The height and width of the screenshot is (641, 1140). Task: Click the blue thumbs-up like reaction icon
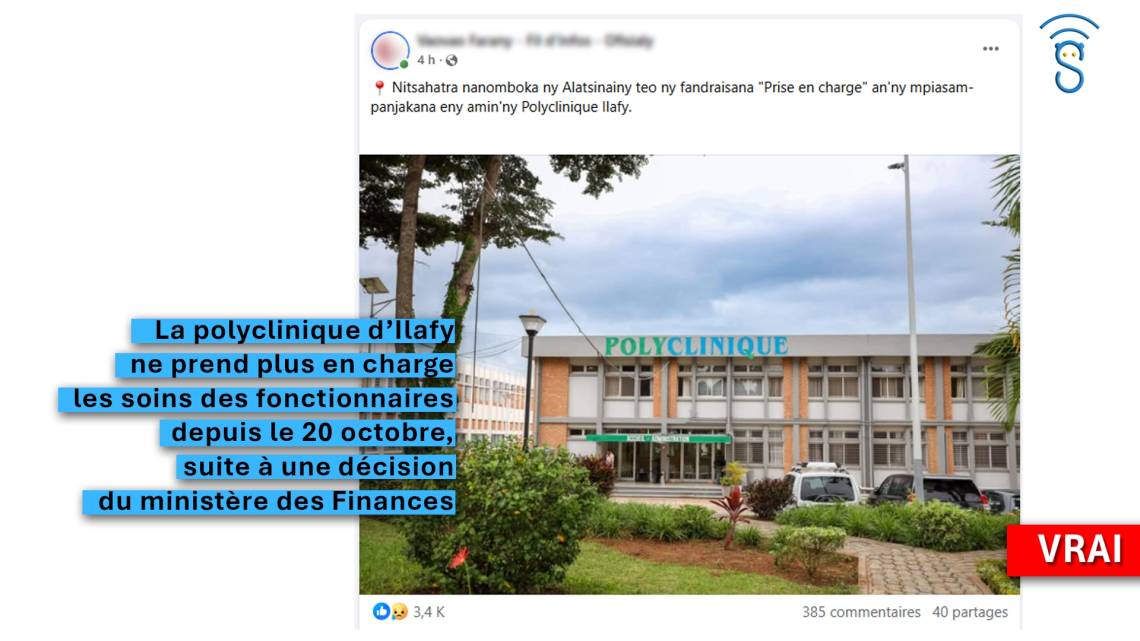[x=381, y=611]
